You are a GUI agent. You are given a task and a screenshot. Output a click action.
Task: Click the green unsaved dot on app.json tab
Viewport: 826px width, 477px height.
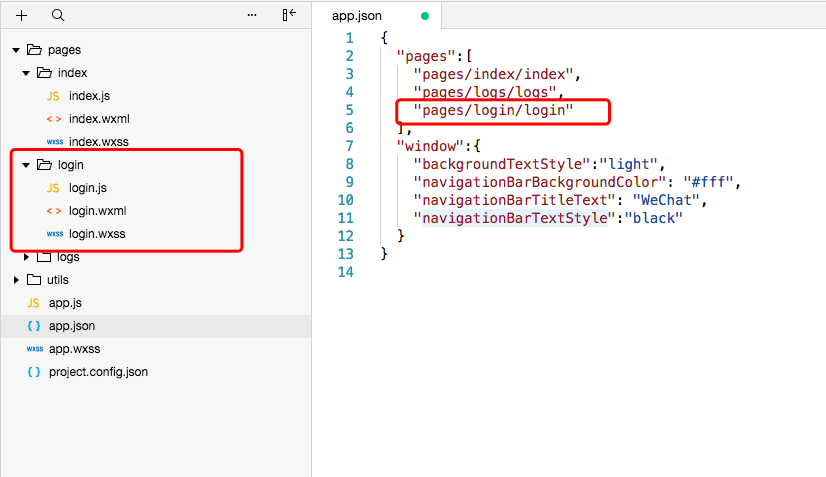point(425,16)
